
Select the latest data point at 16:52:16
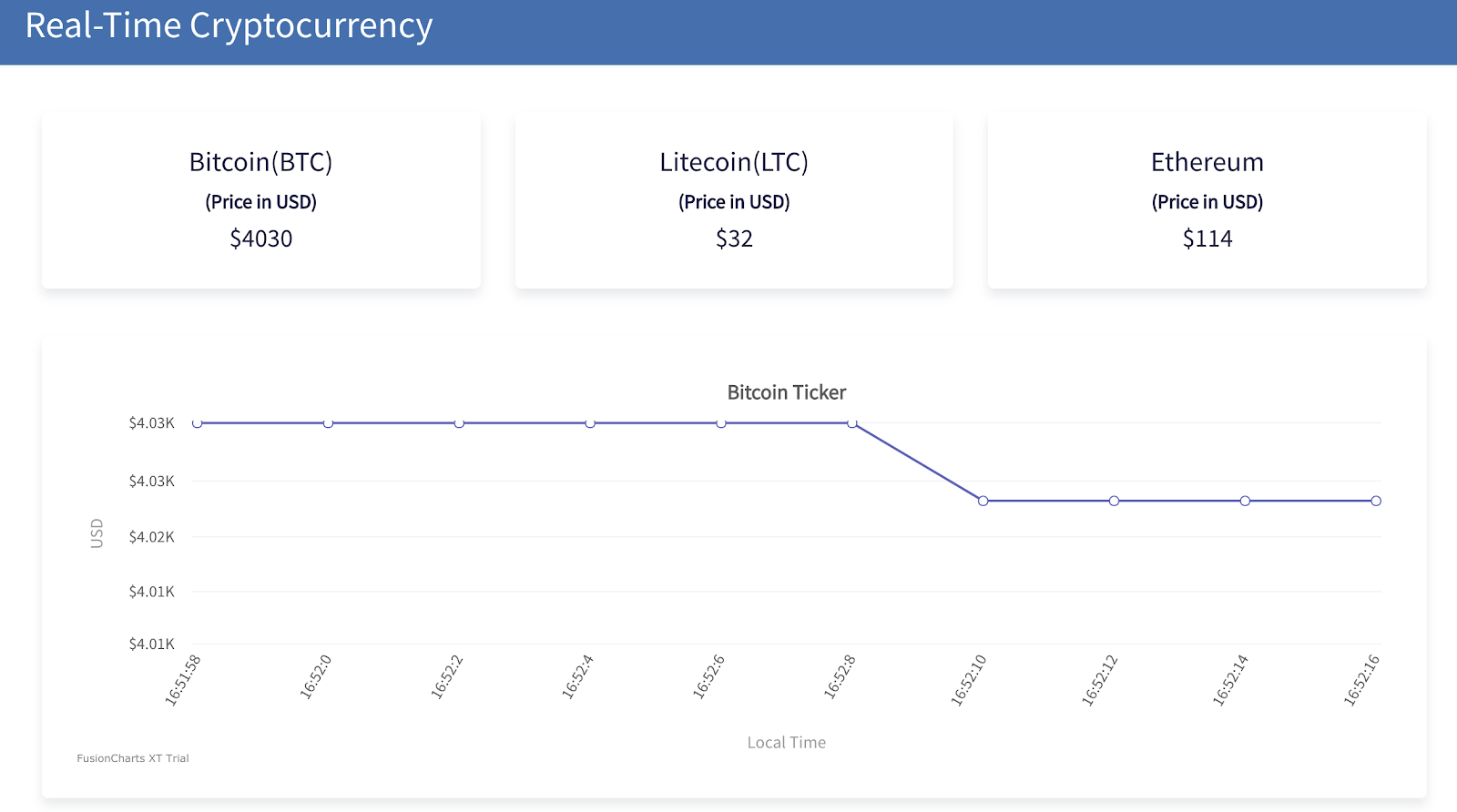pyautogui.click(x=1376, y=501)
